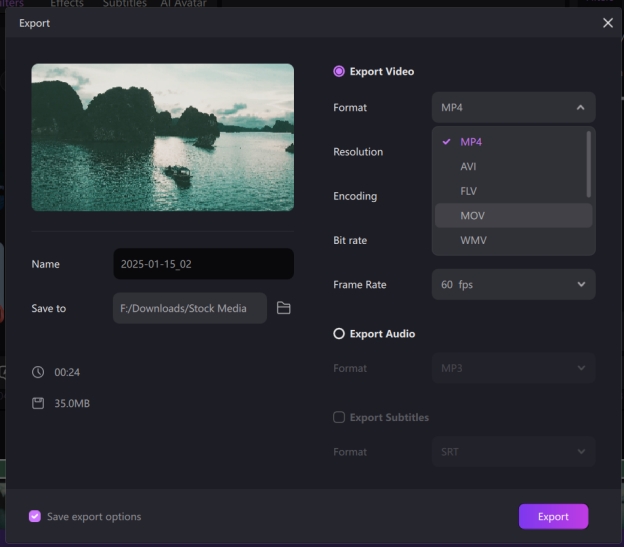The height and width of the screenshot is (548, 624).
Task: Choose FLV in the format list
Action: point(513,191)
